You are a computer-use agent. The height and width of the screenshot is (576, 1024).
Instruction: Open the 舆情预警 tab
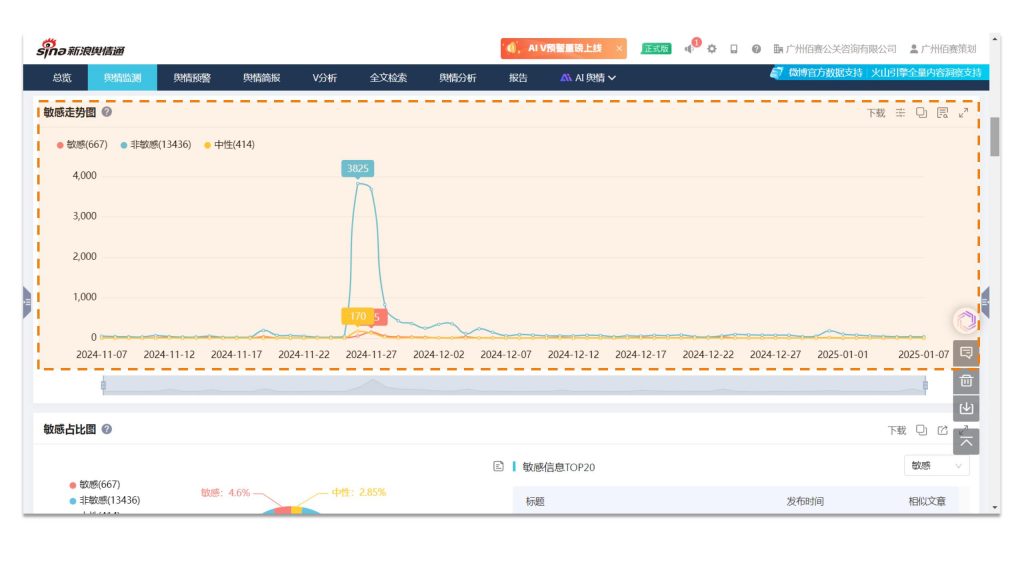tap(192, 78)
